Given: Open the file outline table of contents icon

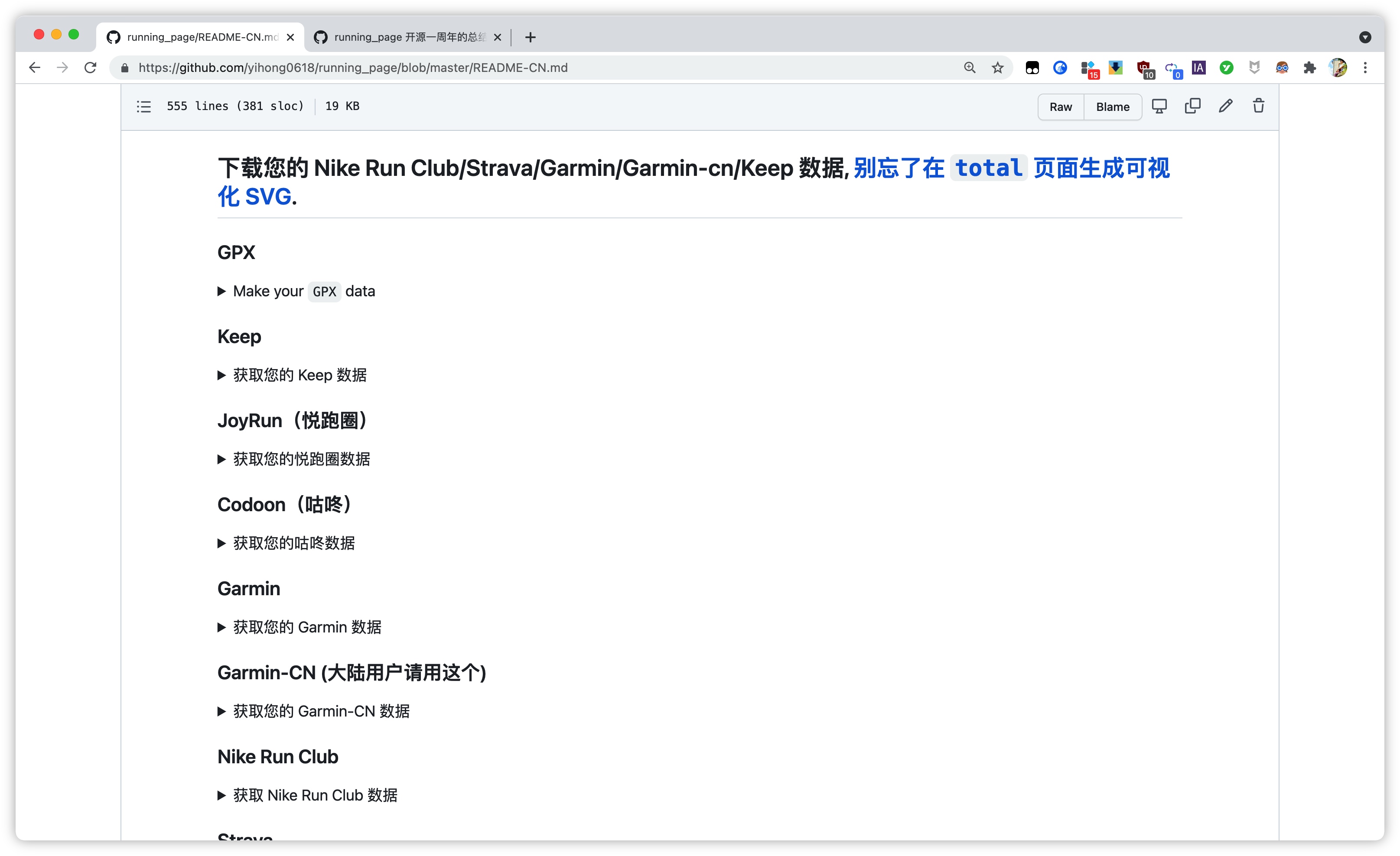Looking at the screenshot, I should tap(144, 106).
